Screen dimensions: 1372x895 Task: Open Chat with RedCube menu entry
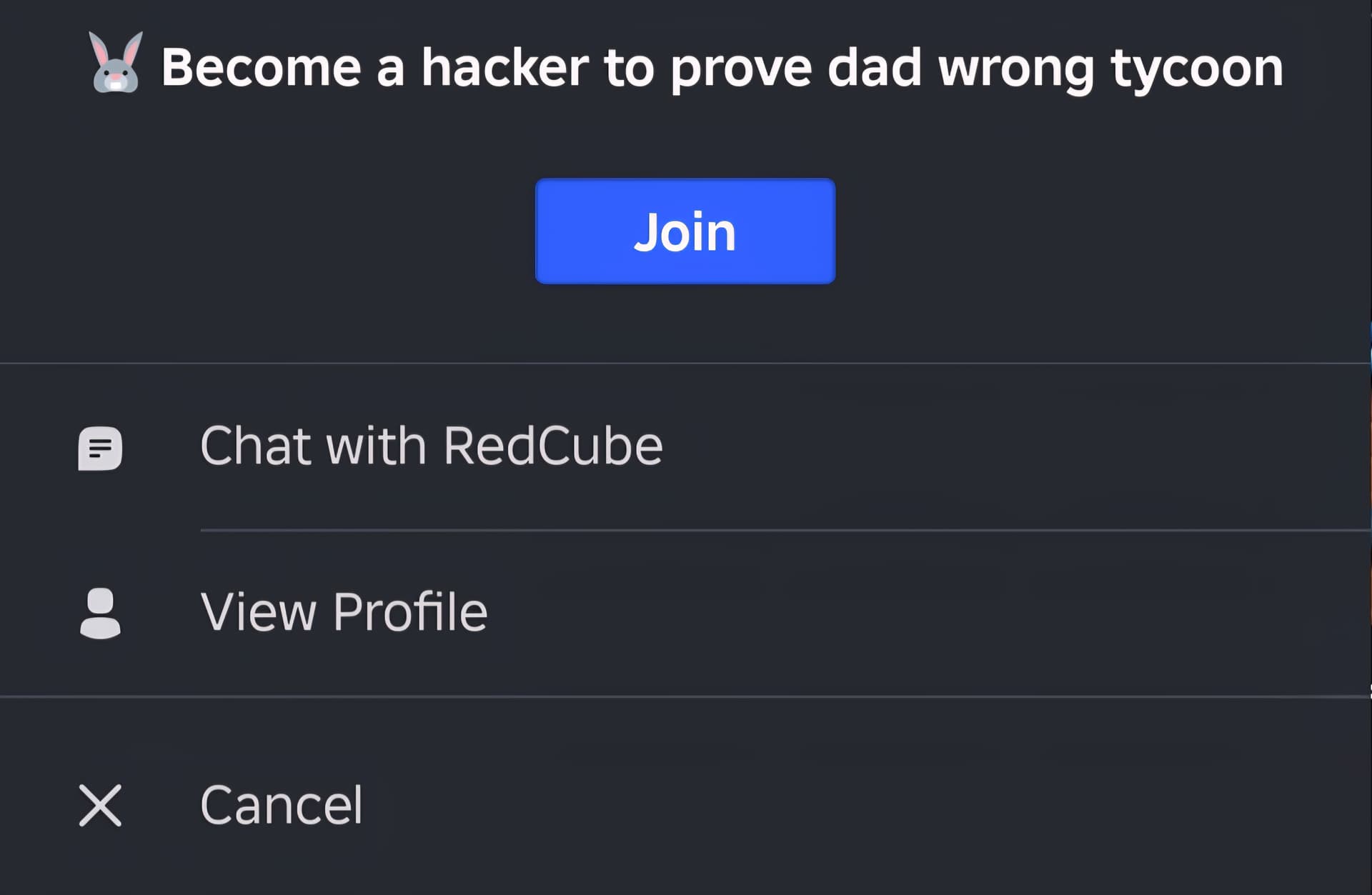tap(686, 447)
